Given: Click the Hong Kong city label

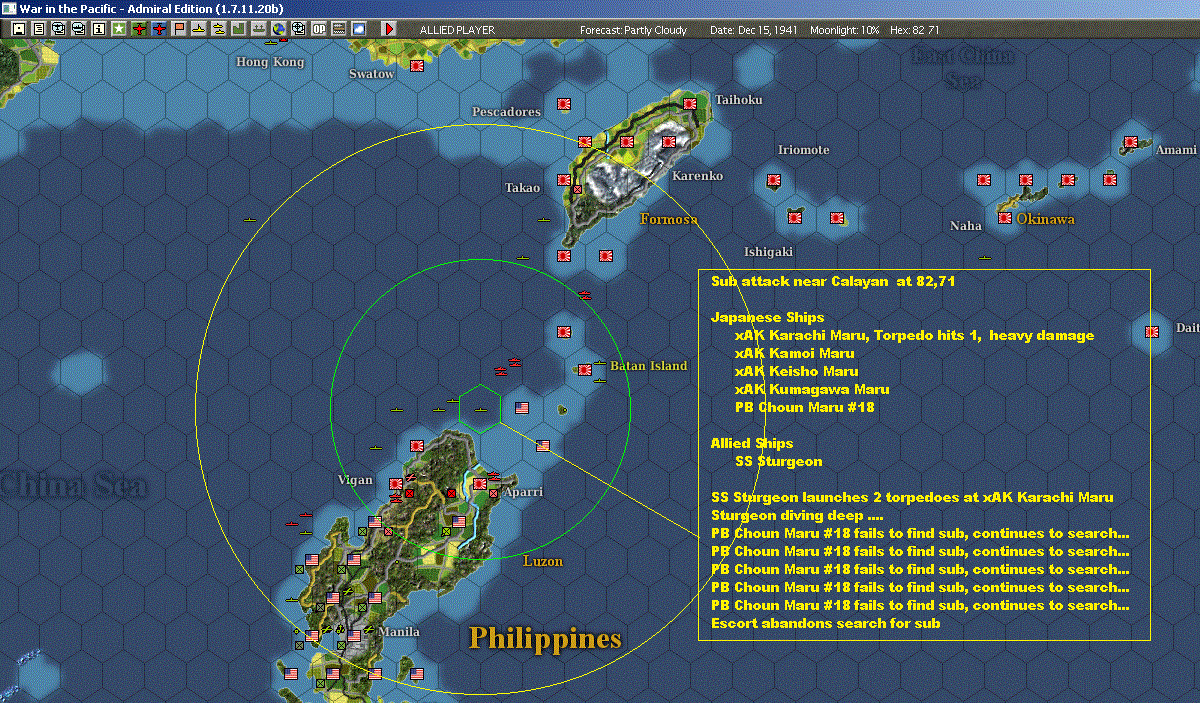Looking at the screenshot, I should click(x=269, y=62).
